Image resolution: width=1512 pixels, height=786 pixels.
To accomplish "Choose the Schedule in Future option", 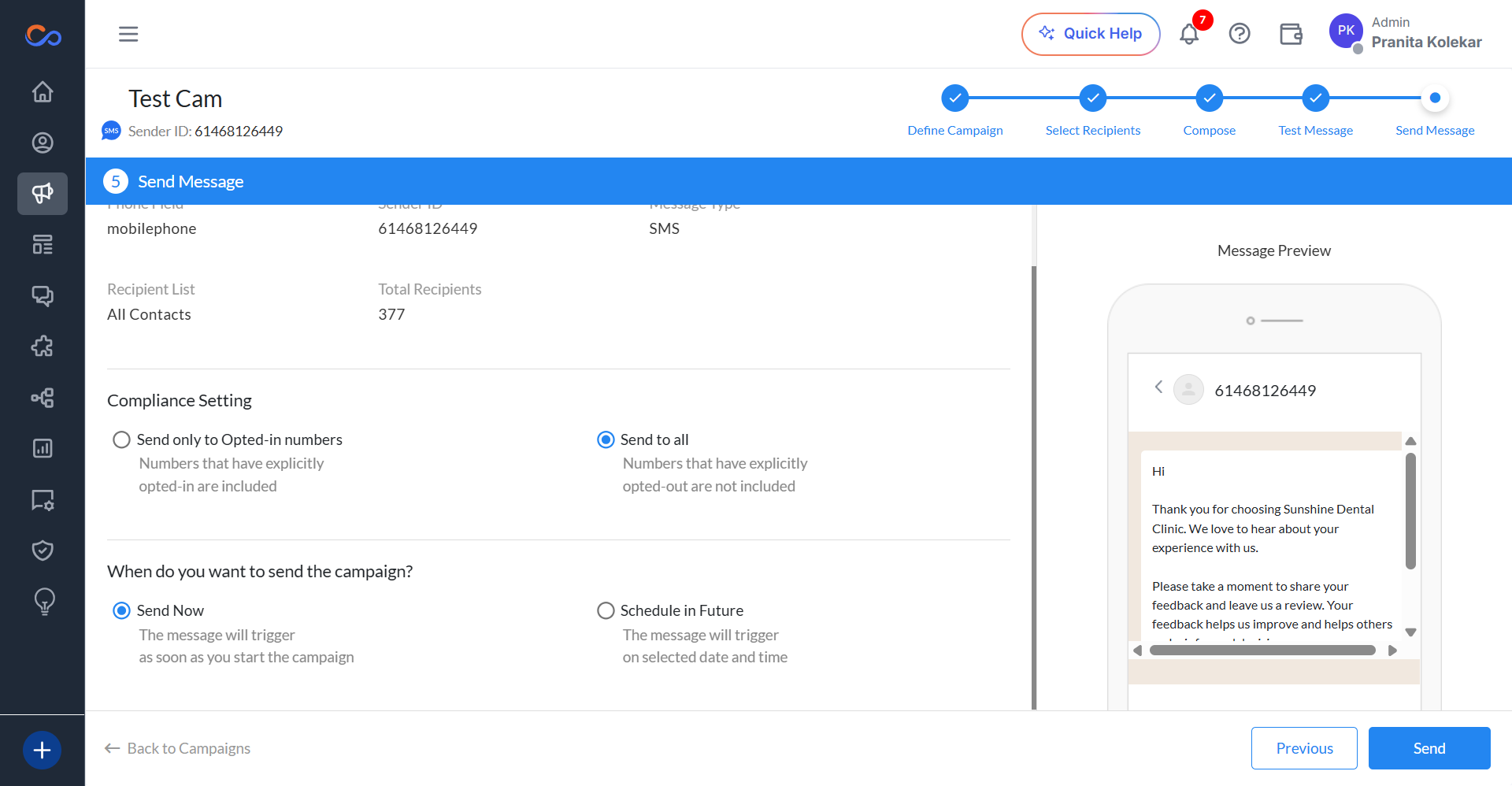I will click(606, 610).
